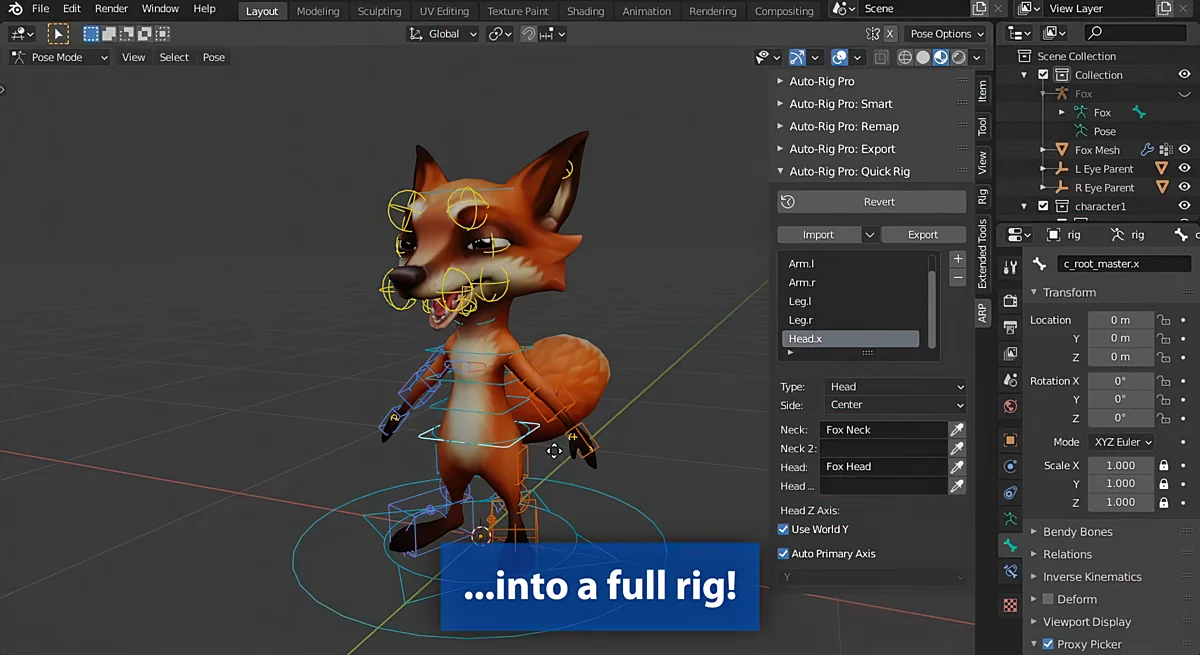Uncheck the Use World Y checkbox
Viewport: 1200px width, 655px height.
[x=784, y=529]
